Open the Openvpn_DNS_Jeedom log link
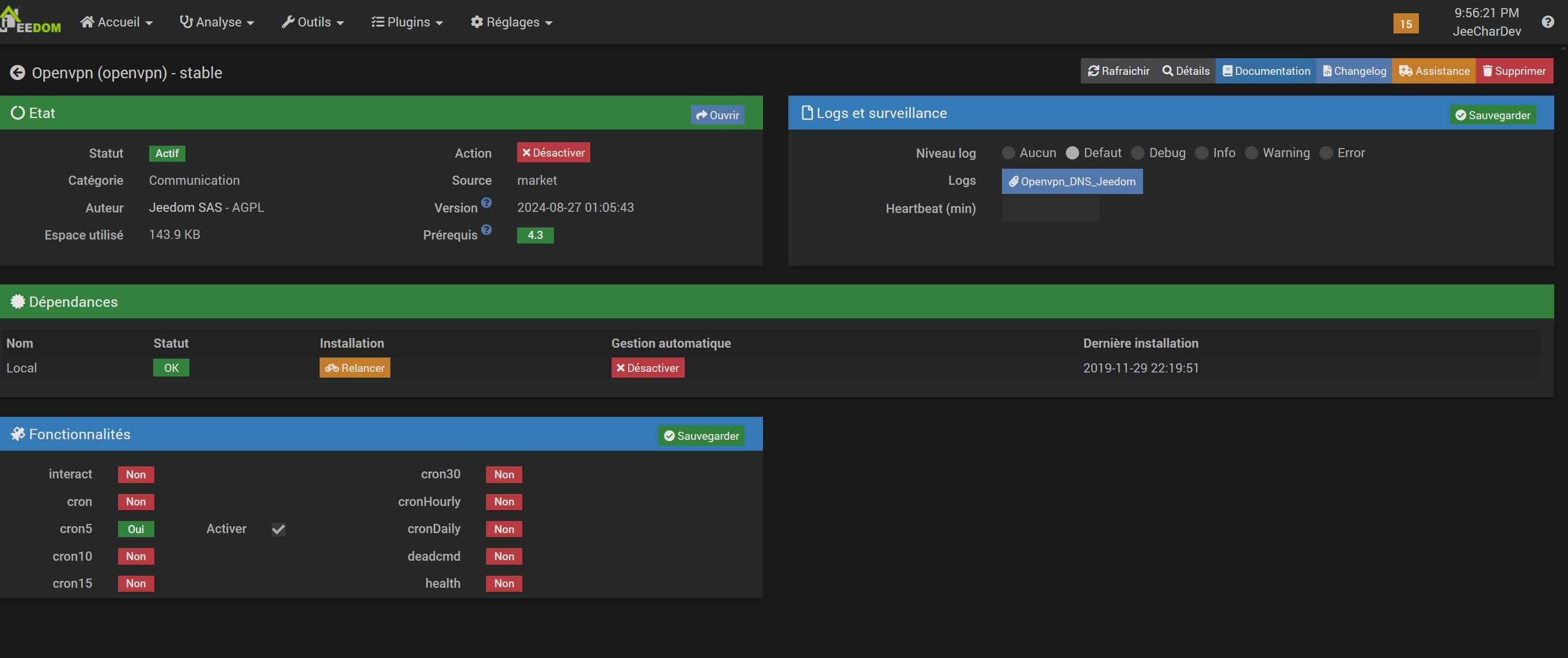1568x658 pixels. click(x=1072, y=182)
